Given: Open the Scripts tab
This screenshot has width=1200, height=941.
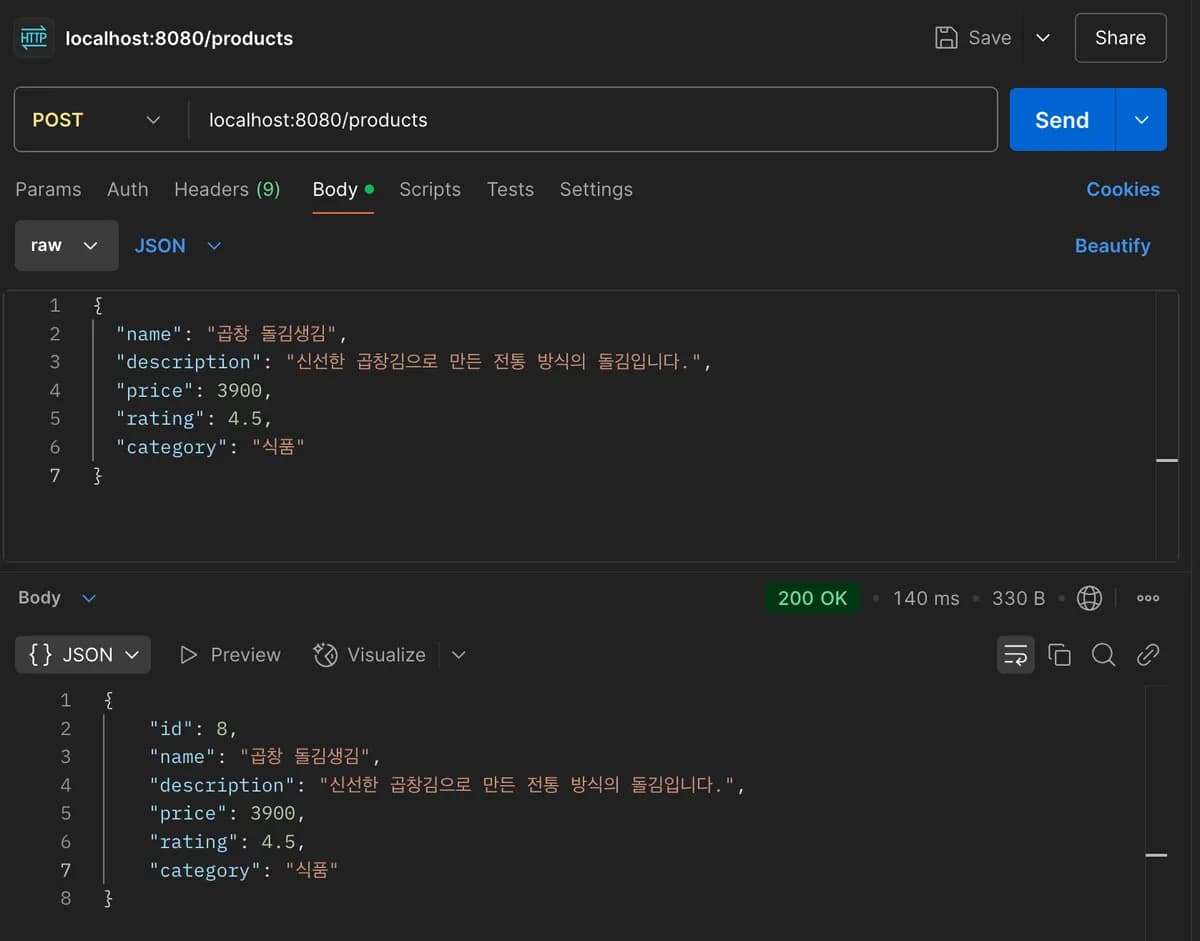Looking at the screenshot, I should click(x=430, y=189).
